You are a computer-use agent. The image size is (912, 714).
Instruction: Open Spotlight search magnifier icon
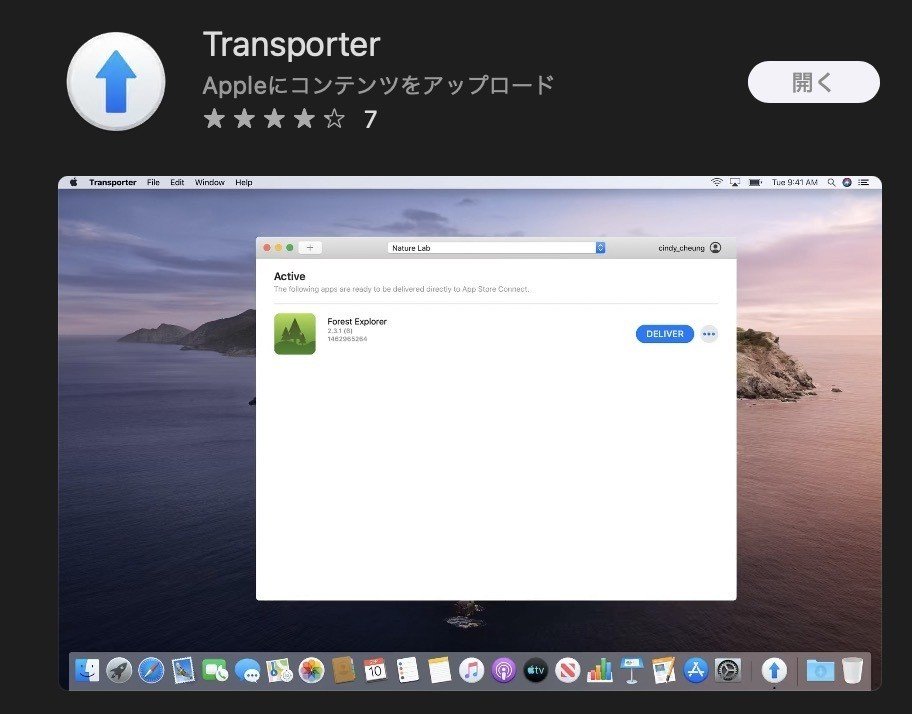click(x=832, y=182)
